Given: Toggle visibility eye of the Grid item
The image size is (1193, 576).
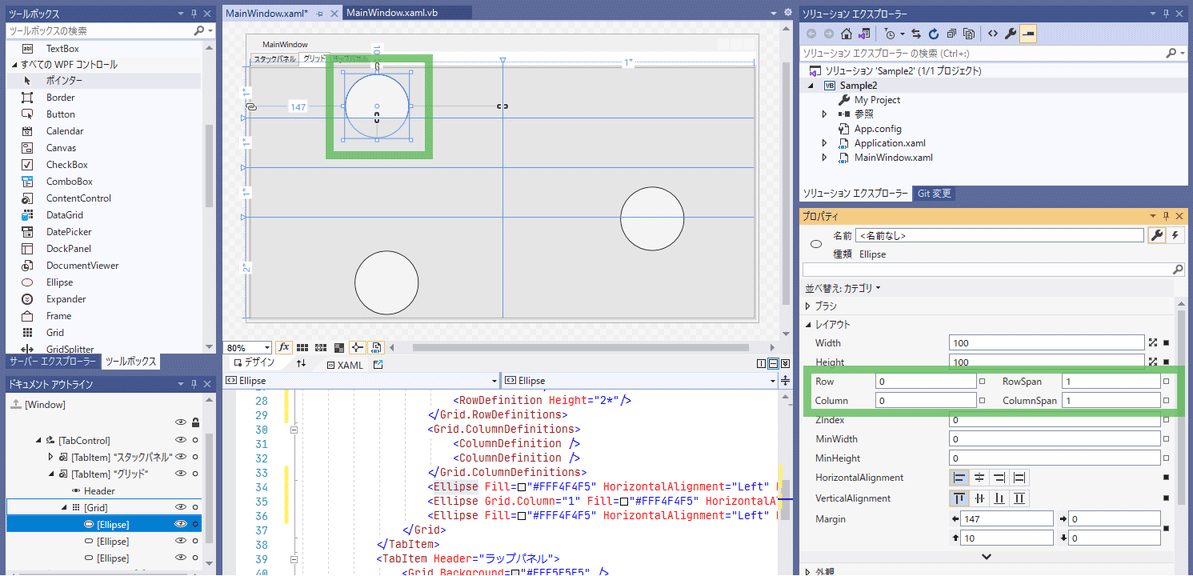Looking at the screenshot, I should 181,507.
